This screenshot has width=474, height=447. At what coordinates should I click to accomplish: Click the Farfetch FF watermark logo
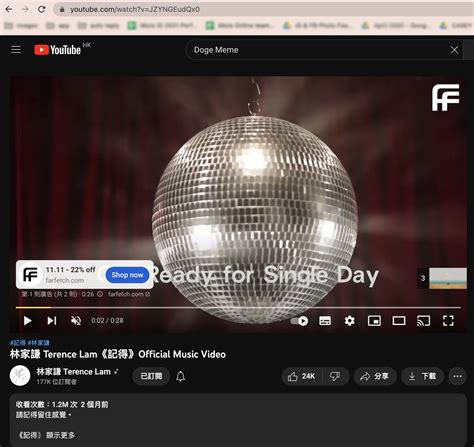445,97
